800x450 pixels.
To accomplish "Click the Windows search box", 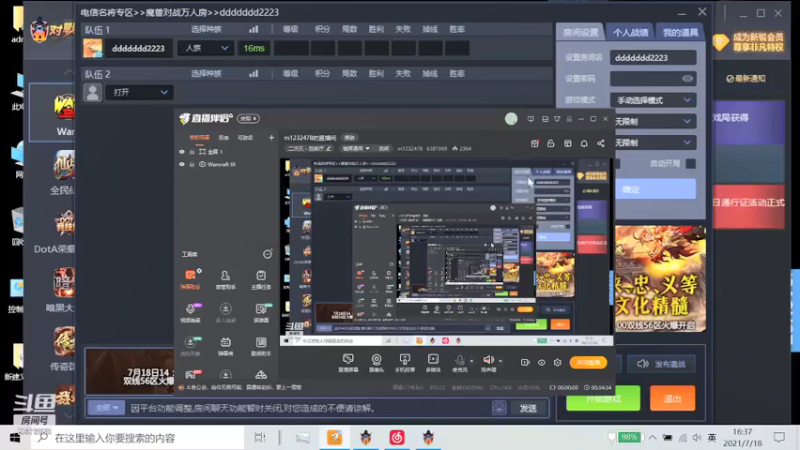I will coord(138,438).
